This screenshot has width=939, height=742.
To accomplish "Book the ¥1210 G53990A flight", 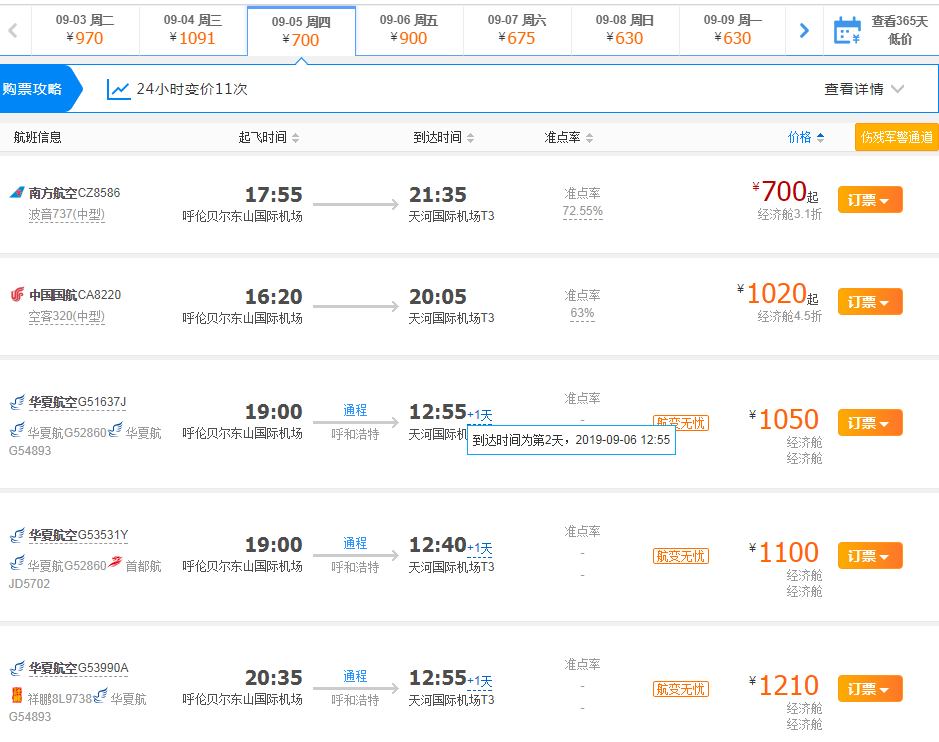I will [869, 689].
